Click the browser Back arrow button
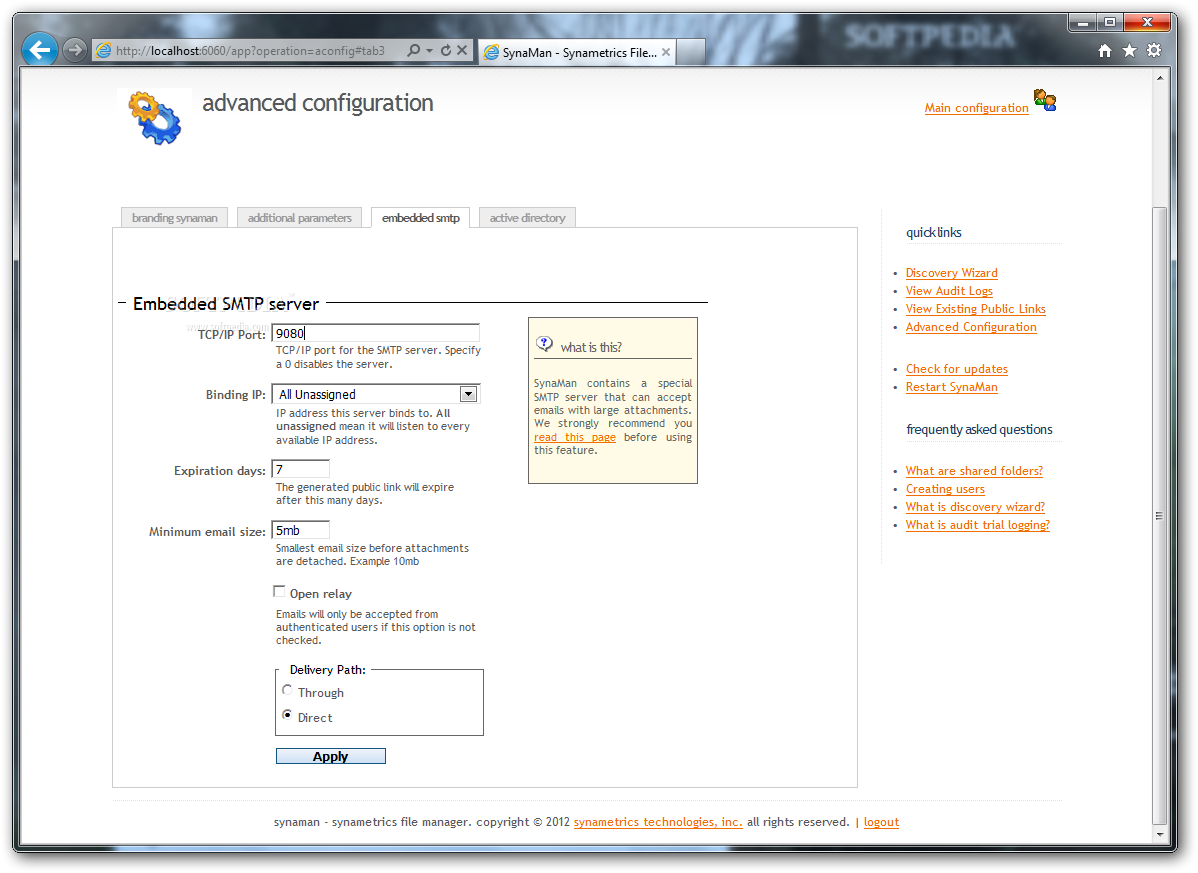 (x=39, y=50)
